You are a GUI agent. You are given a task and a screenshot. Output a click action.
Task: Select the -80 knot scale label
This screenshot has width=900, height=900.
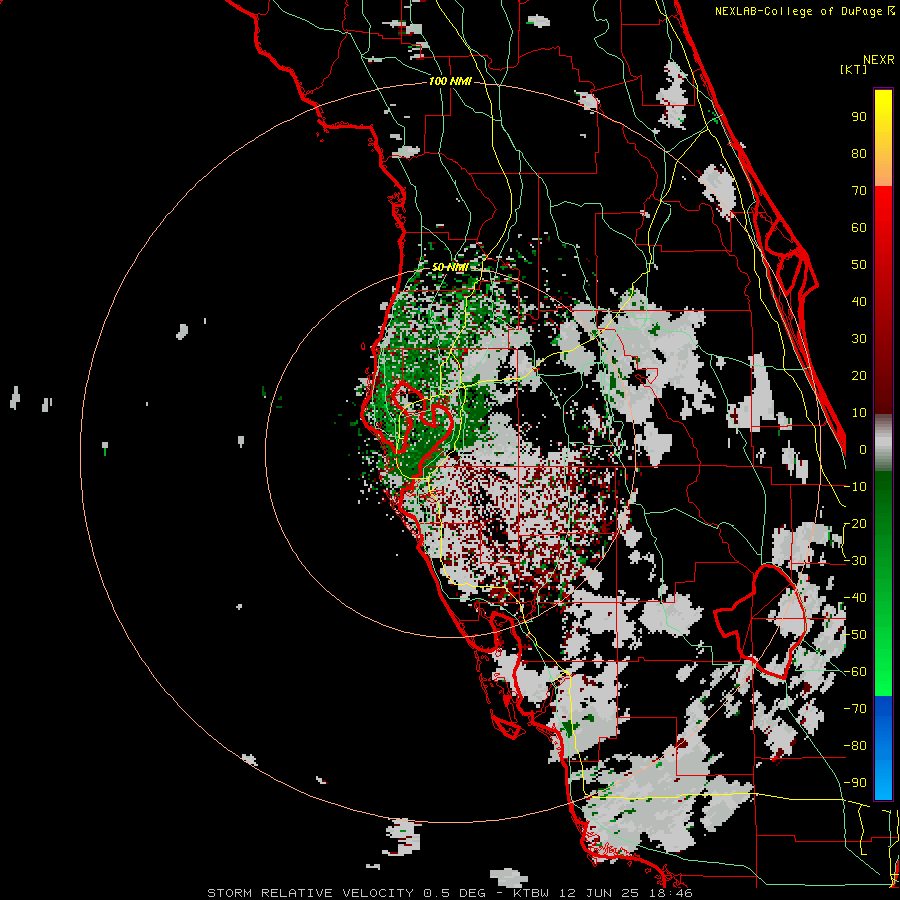point(855,746)
